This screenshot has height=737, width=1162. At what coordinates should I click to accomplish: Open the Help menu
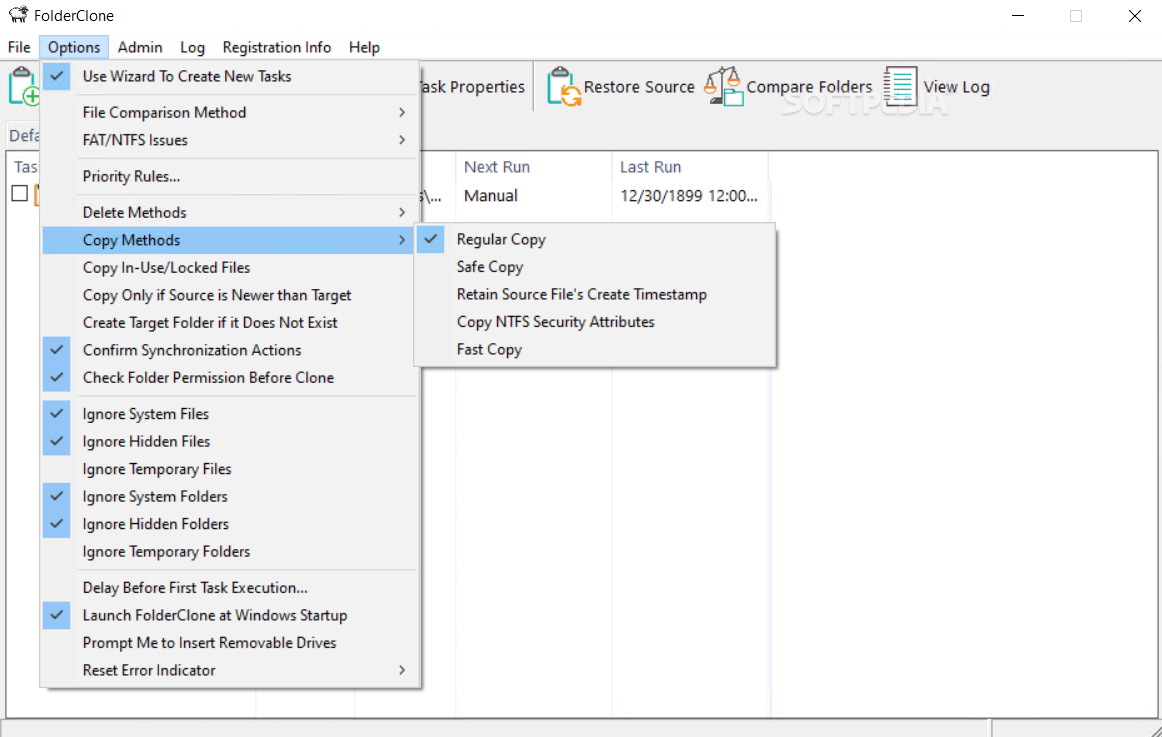[365, 47]
